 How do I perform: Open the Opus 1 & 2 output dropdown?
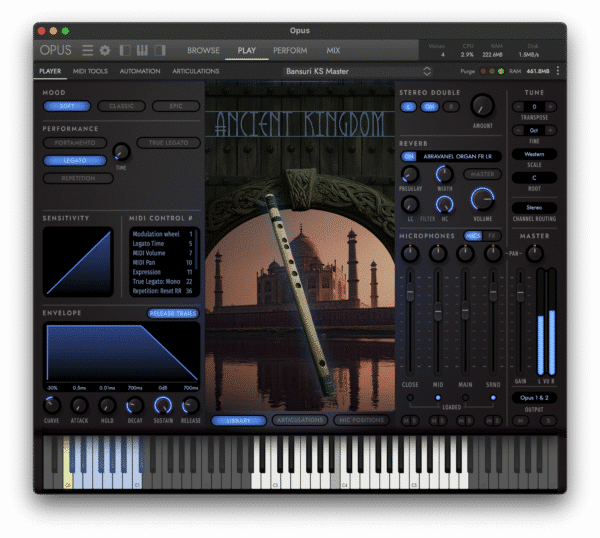pos(534,398)
